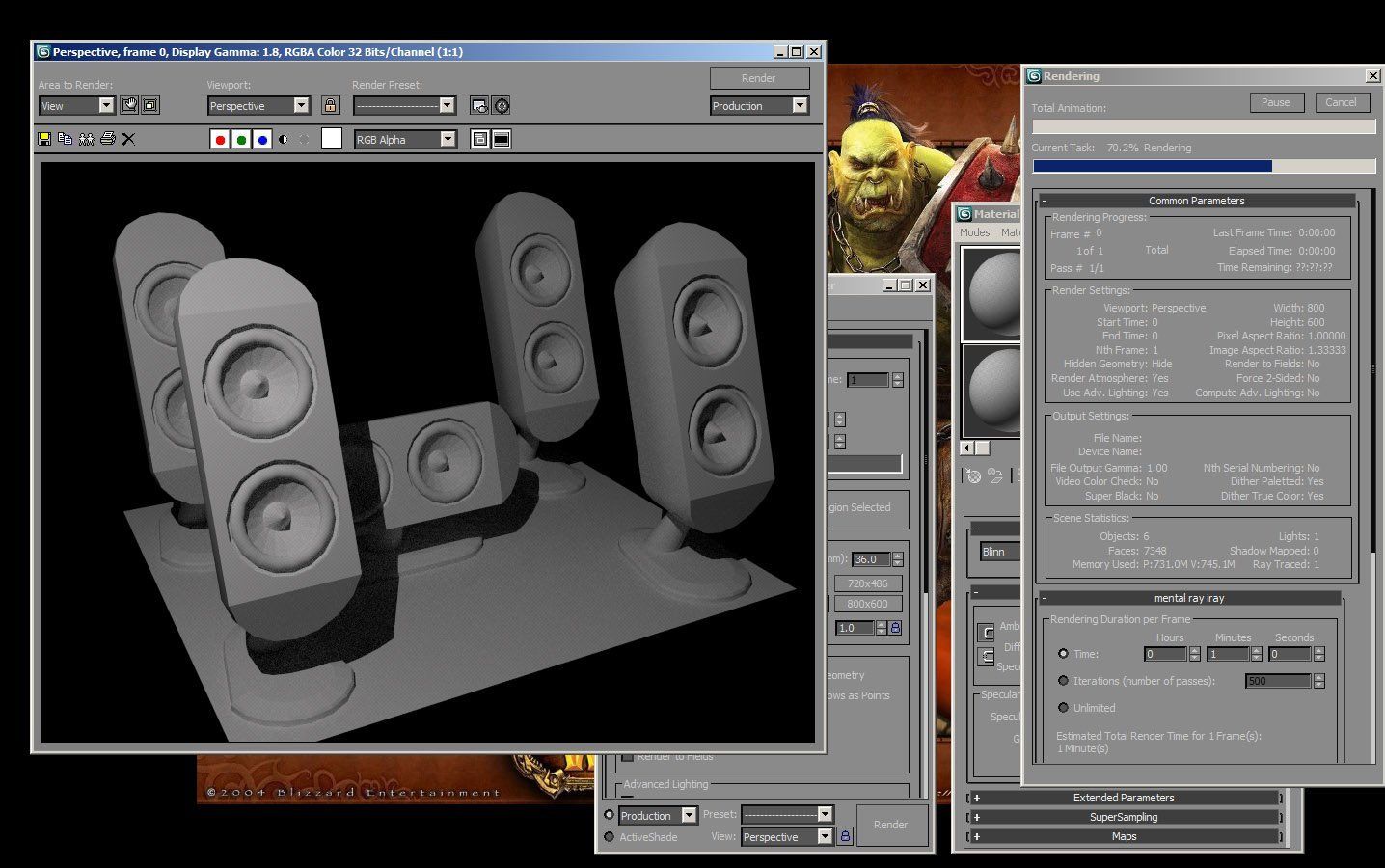Toggle the blue channel button

pyautogui.click(x=262, y=139)
